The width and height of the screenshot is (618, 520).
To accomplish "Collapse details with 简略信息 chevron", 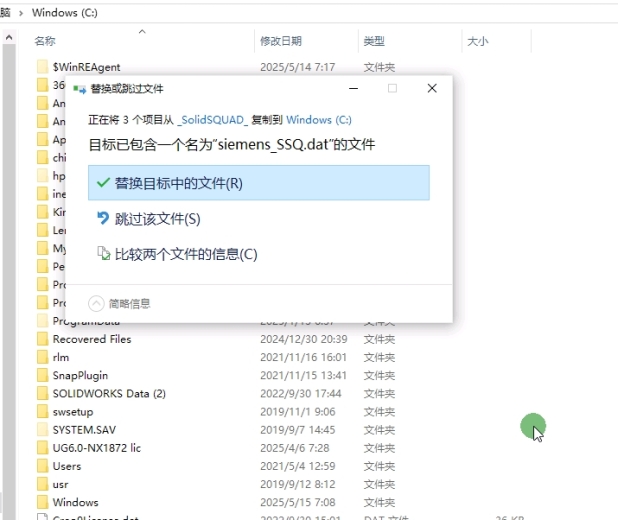I will pos(96,304).
